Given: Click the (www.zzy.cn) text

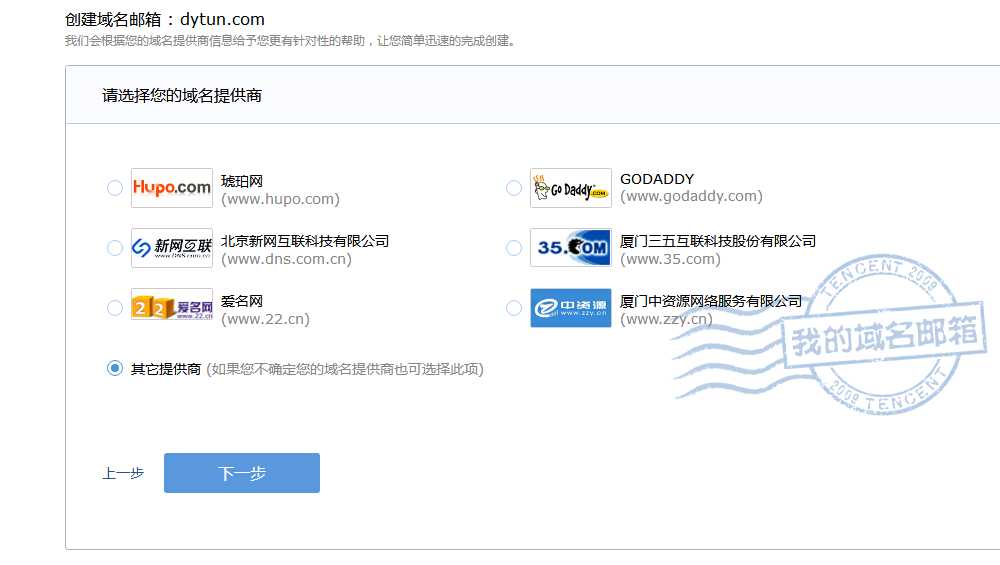Looking at the screenshot, I should 666,319.
